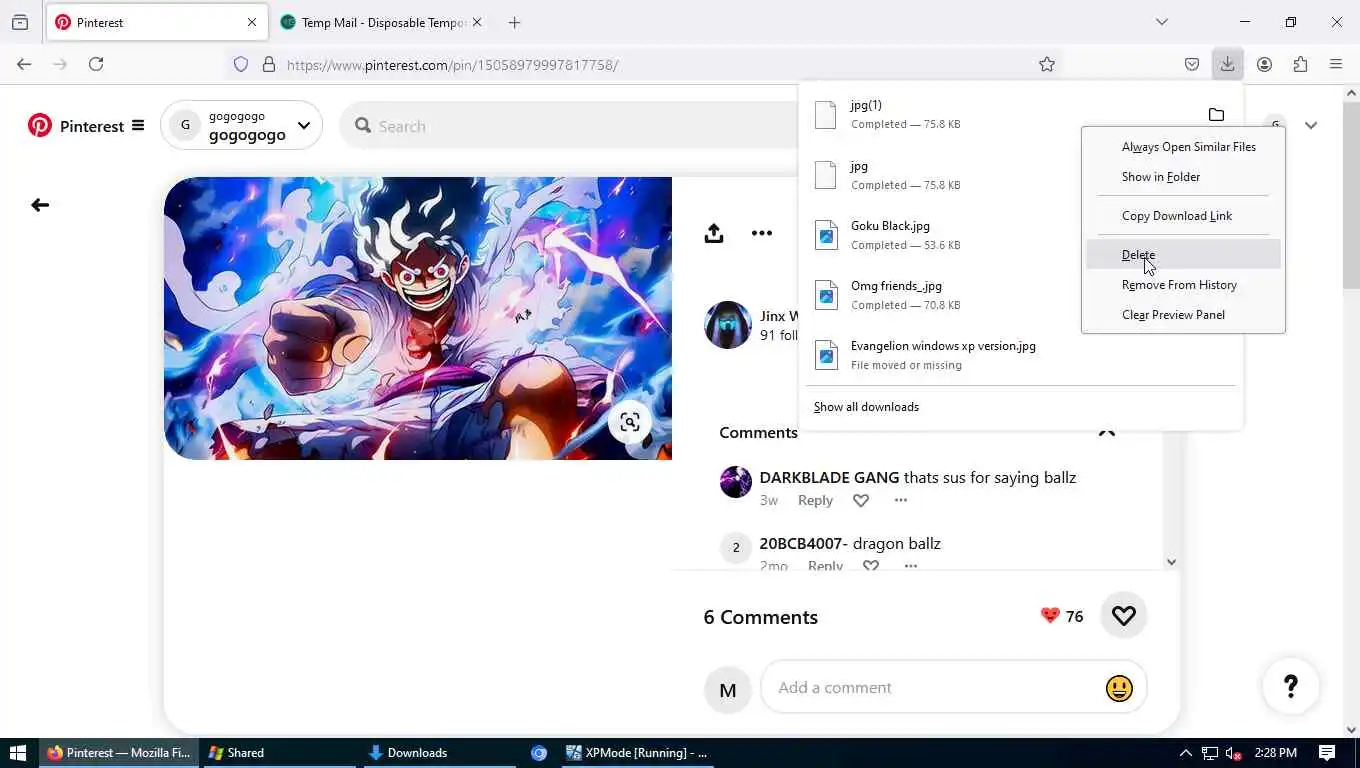Select Clear Preview Panel

pos(1183,315)
